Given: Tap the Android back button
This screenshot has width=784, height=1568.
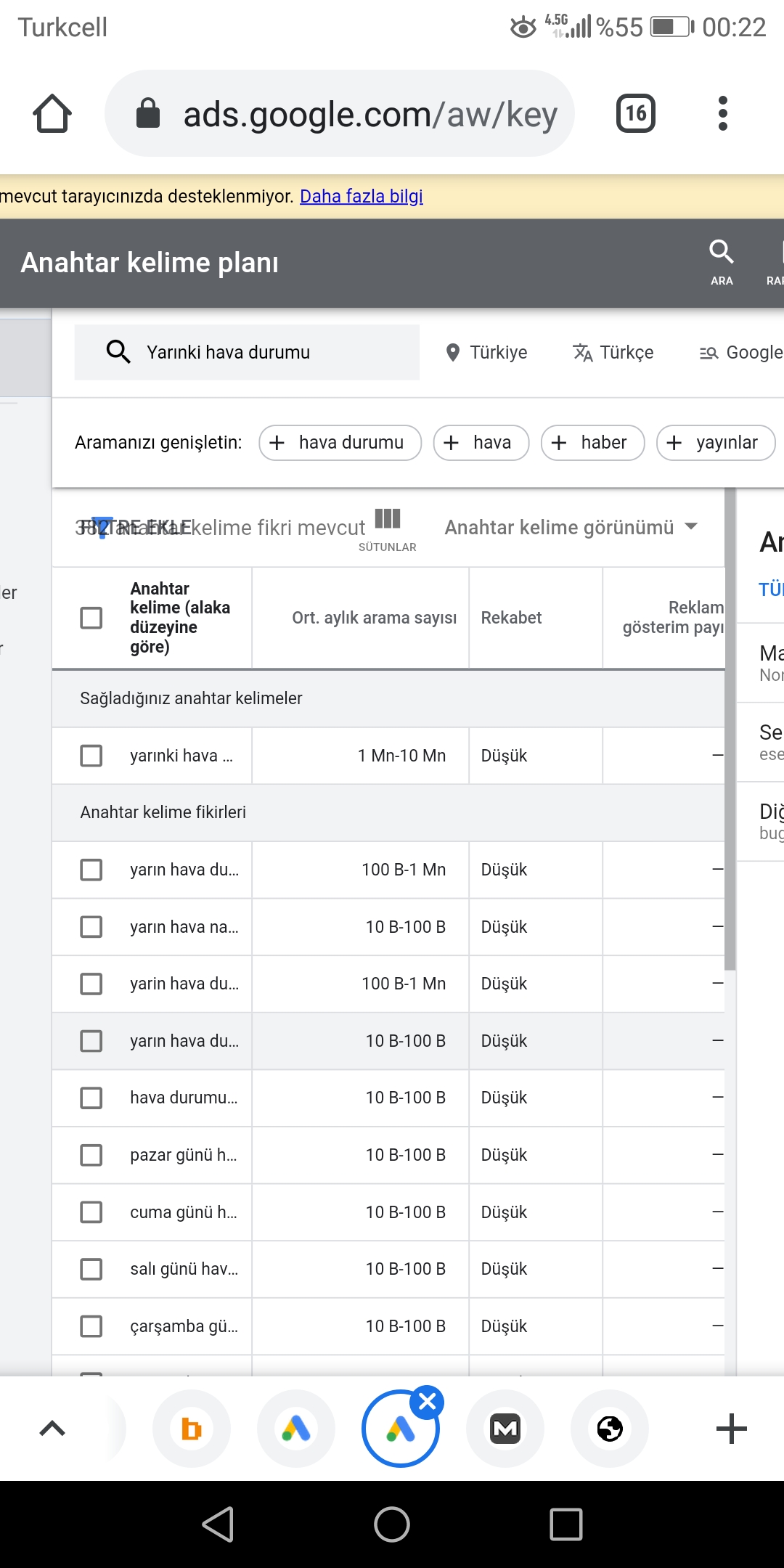Looking at the screenshot, I should click(218, 1524).
